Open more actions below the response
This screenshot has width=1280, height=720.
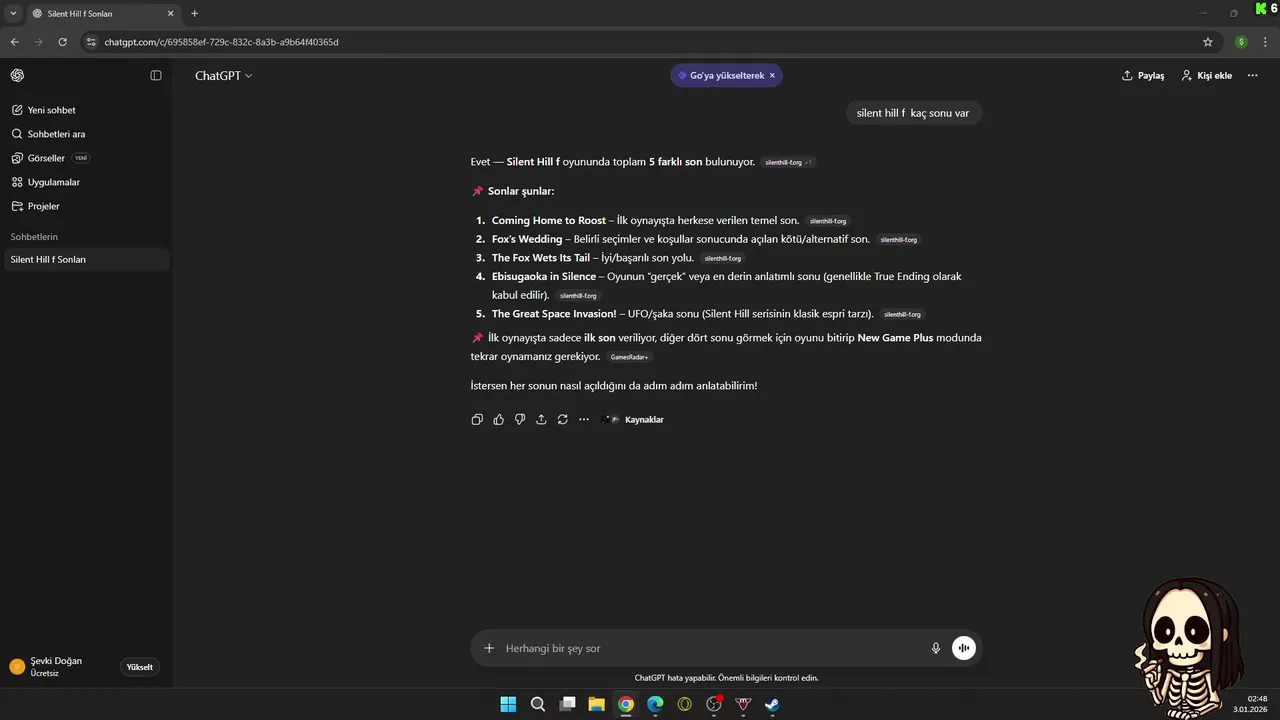[584, 419]
